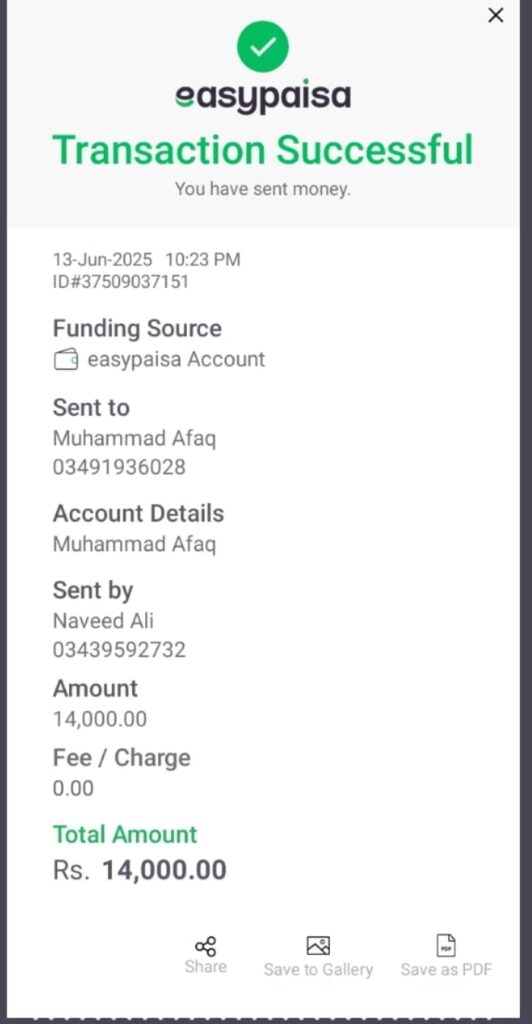Click the green success checkmark icon
This screenshot has height=1024, width=532.
tap(262, 46)
